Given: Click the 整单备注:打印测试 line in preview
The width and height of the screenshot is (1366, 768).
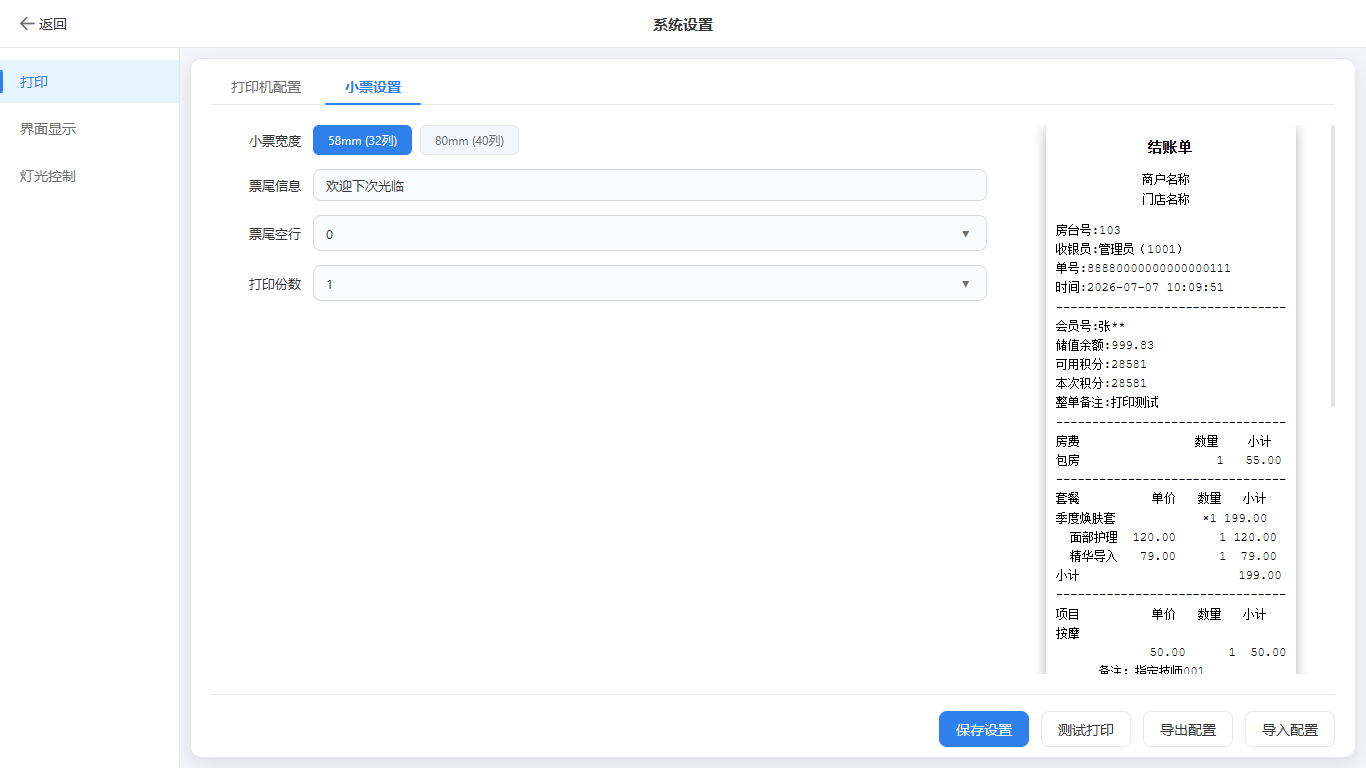Looking at the screenshot, I should [1107, 402].
